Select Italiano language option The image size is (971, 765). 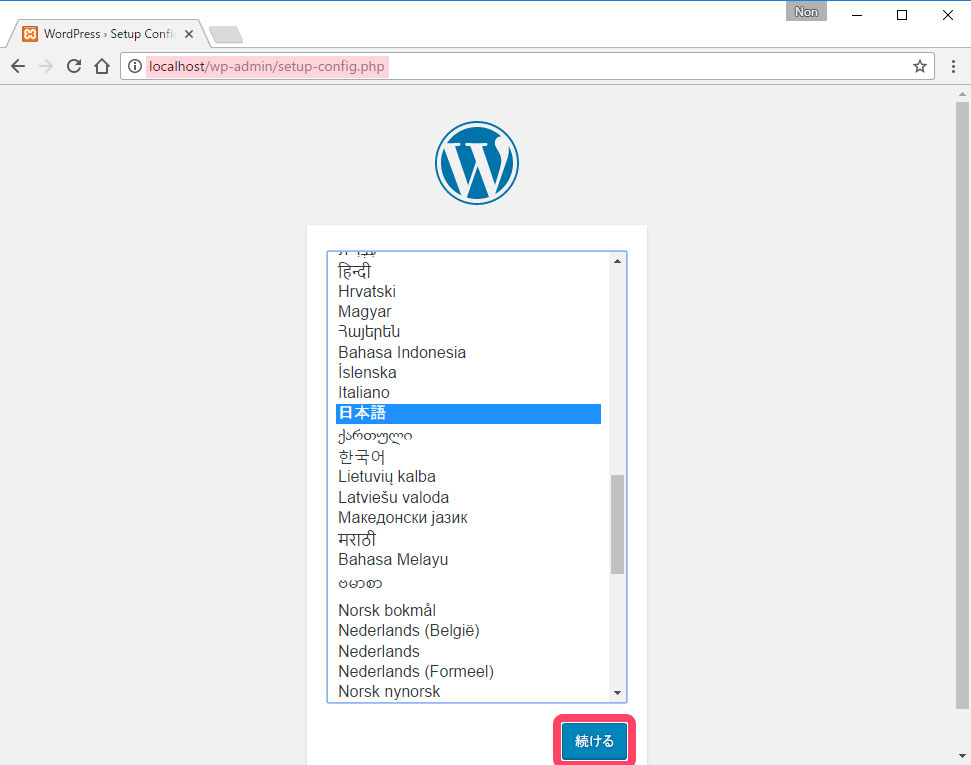pos(468,393)
